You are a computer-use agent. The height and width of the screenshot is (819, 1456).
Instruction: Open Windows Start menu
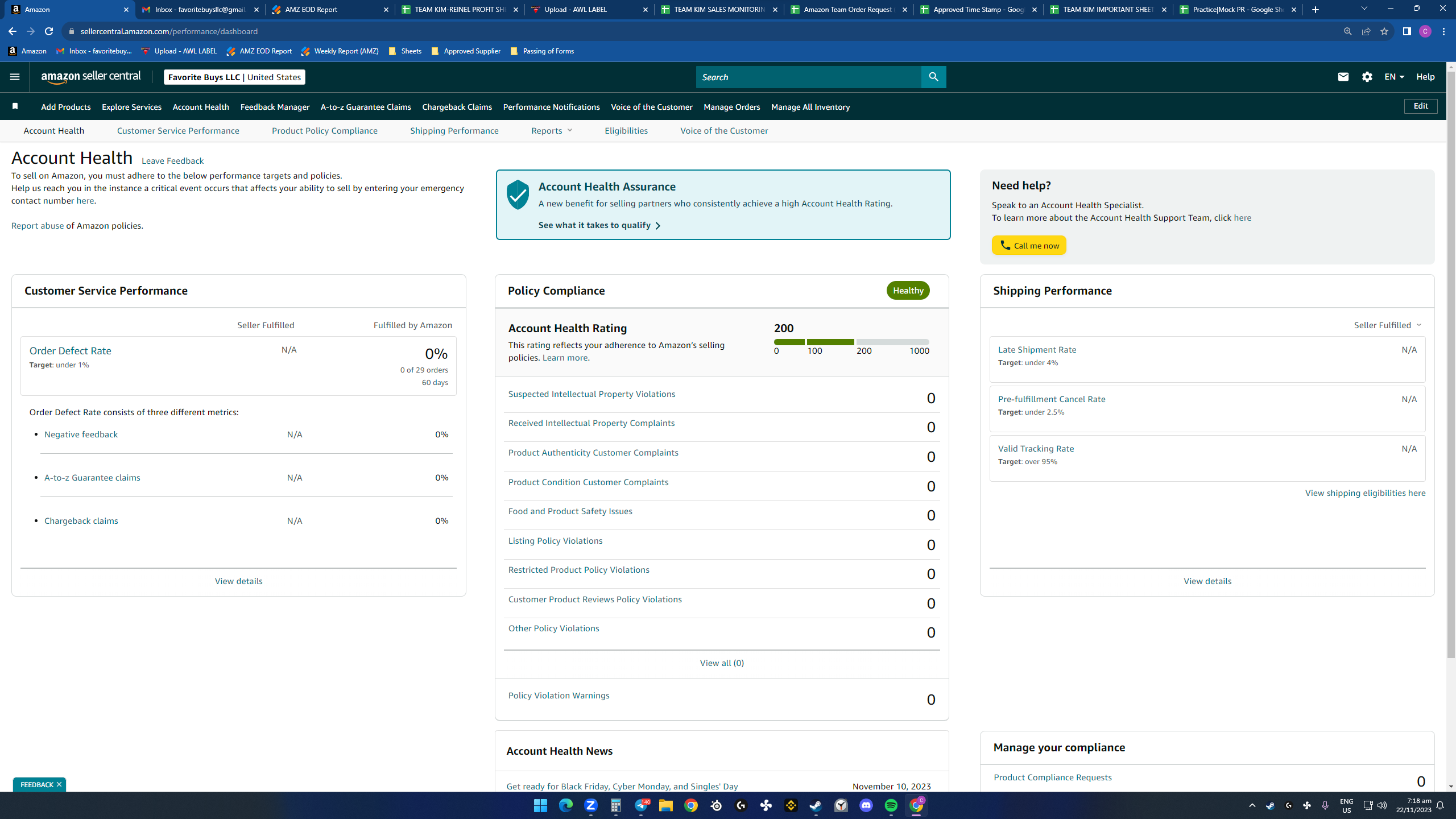[540, 805]
